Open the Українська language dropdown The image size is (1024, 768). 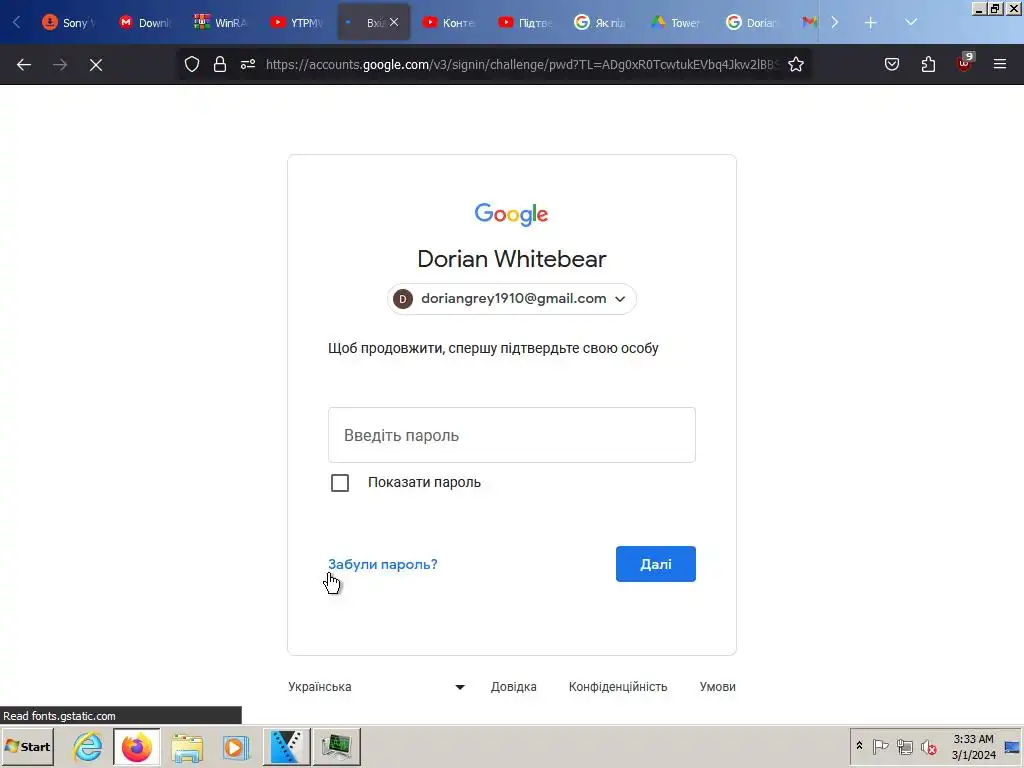[x=377, y=687]
